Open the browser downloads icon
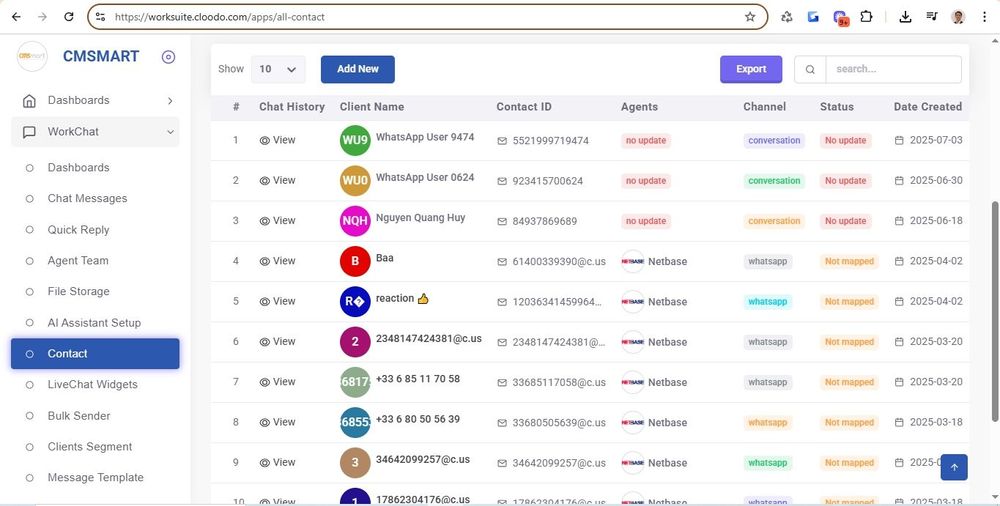Screen dimensions: 1000x506 905,17
